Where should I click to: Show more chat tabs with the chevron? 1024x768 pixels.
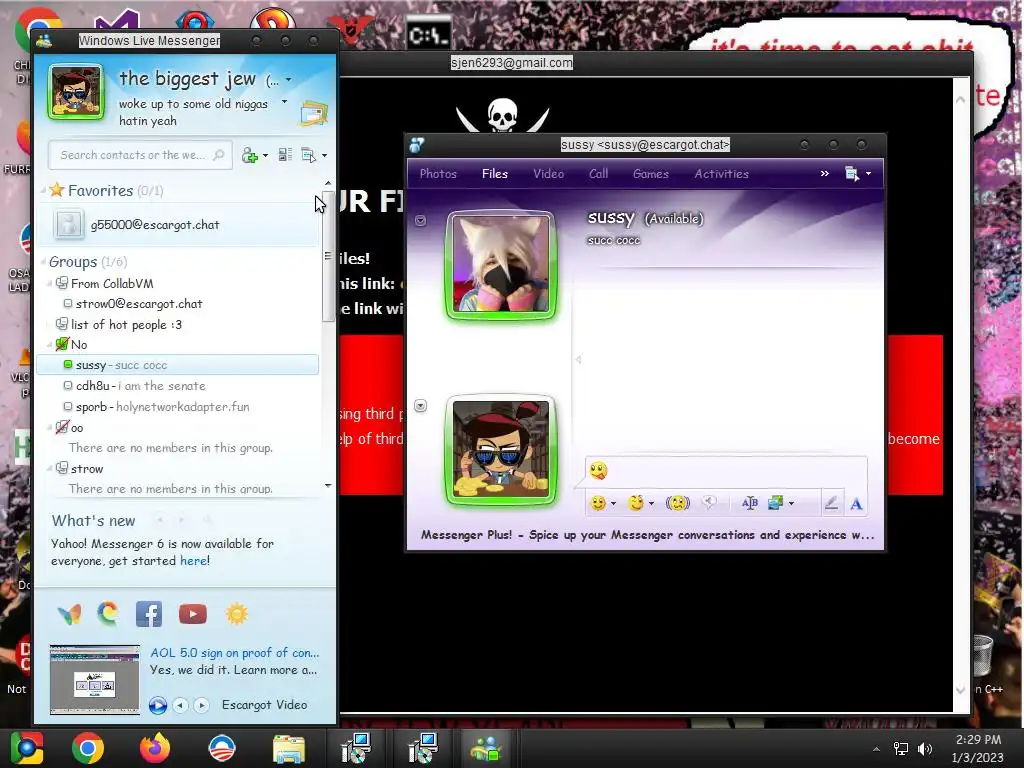pos(824,174)
